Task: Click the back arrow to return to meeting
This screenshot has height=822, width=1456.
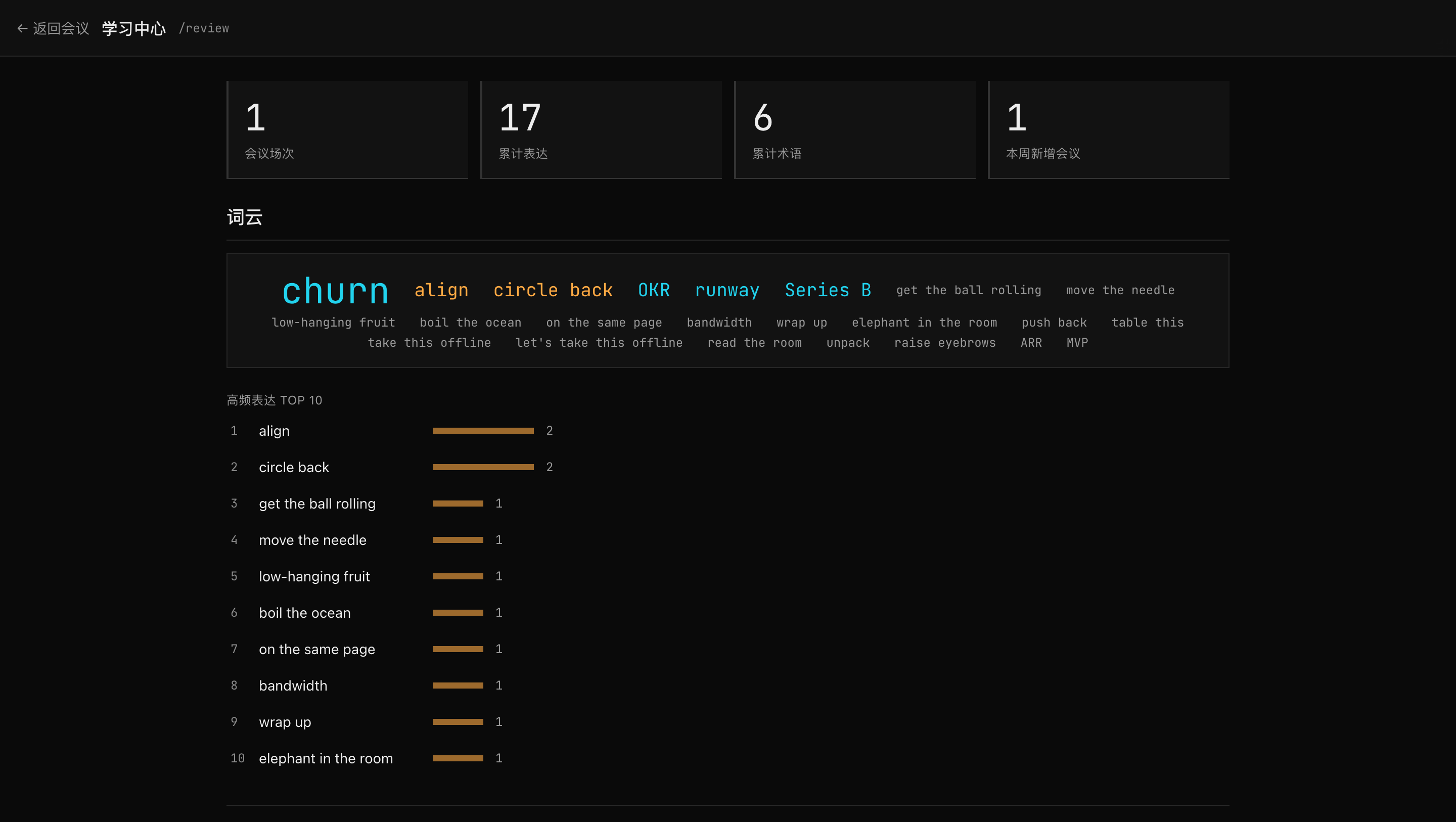Action: tap(23, 28)
